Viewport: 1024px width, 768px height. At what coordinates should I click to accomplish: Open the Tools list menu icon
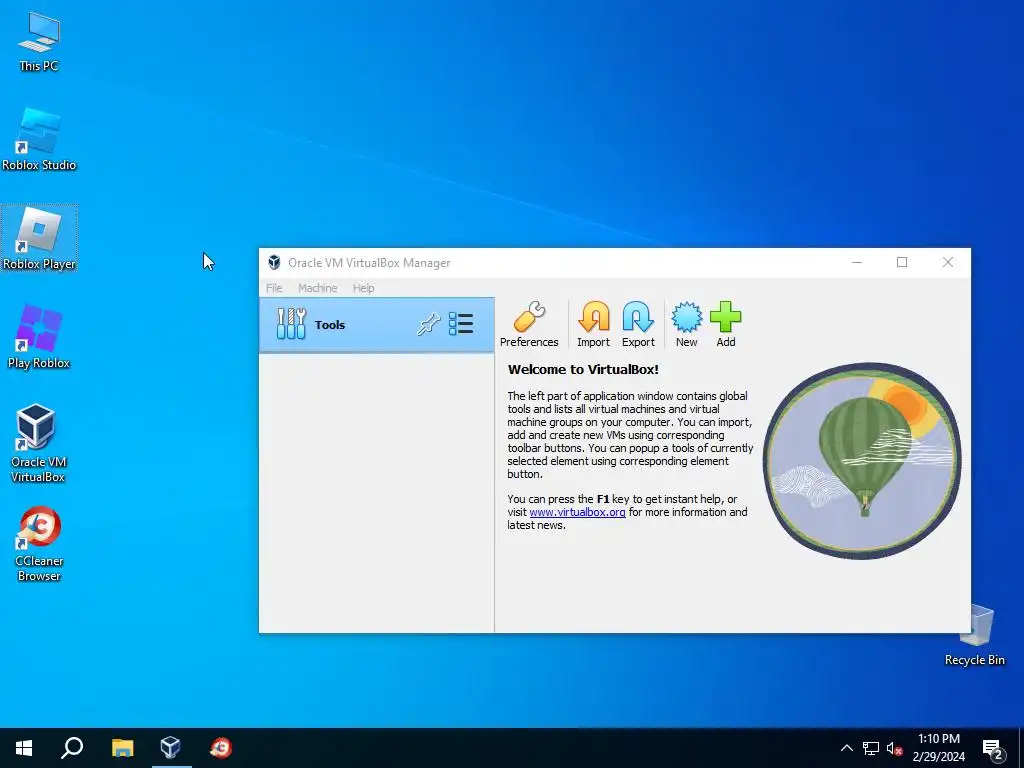(461, 324)
